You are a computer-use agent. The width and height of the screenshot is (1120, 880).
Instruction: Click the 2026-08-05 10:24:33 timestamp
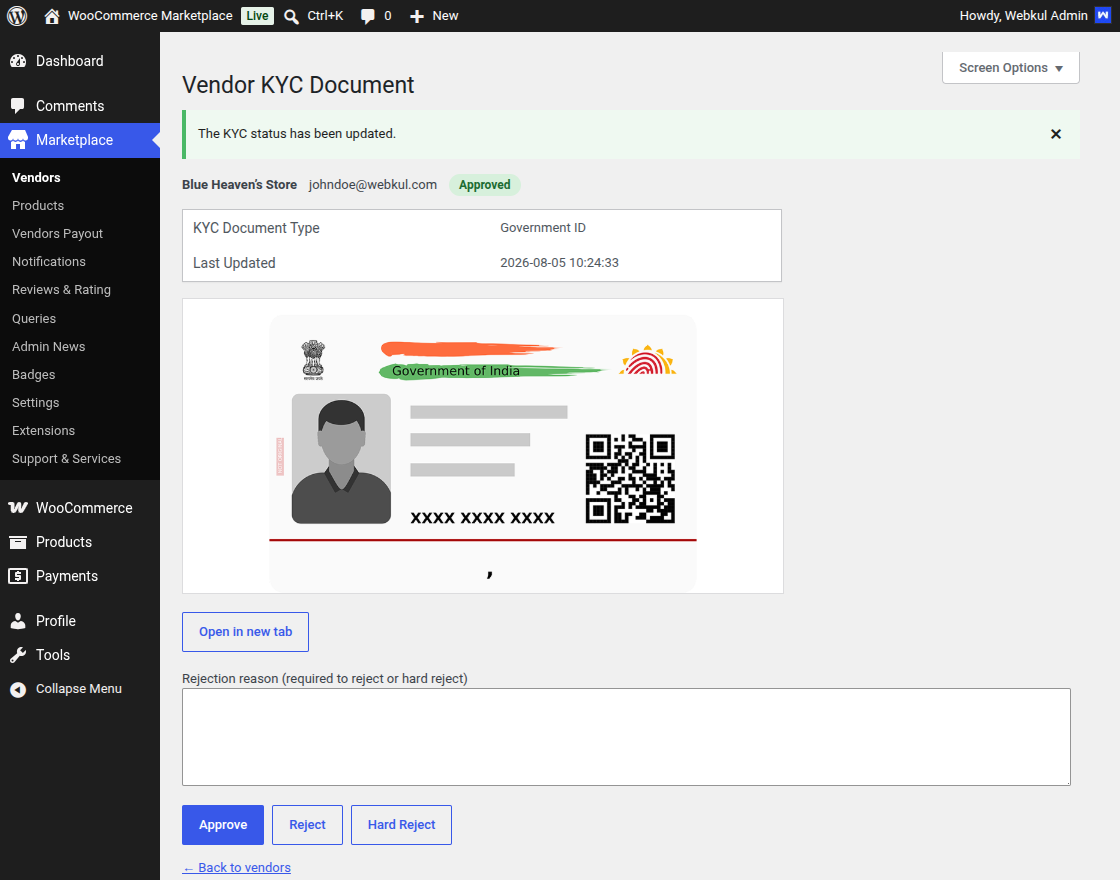pyautogui.click(x=559, y=263)
